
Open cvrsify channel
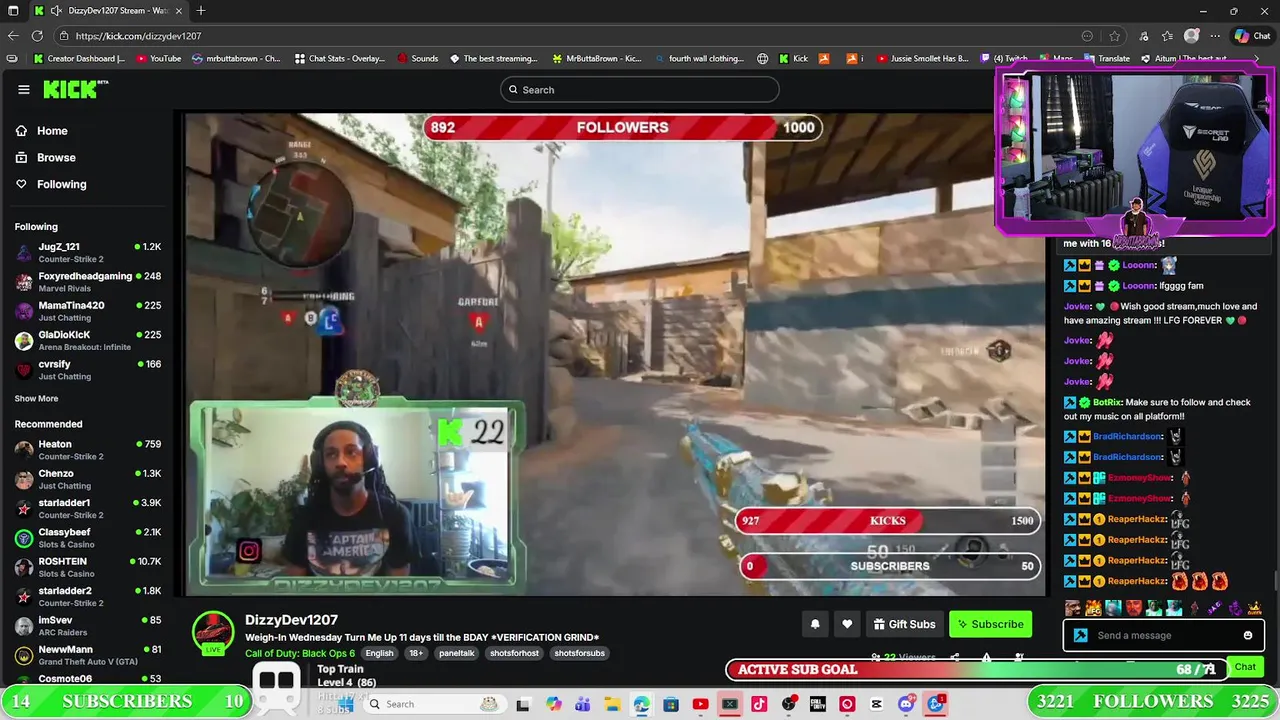(x=88, y=370)
